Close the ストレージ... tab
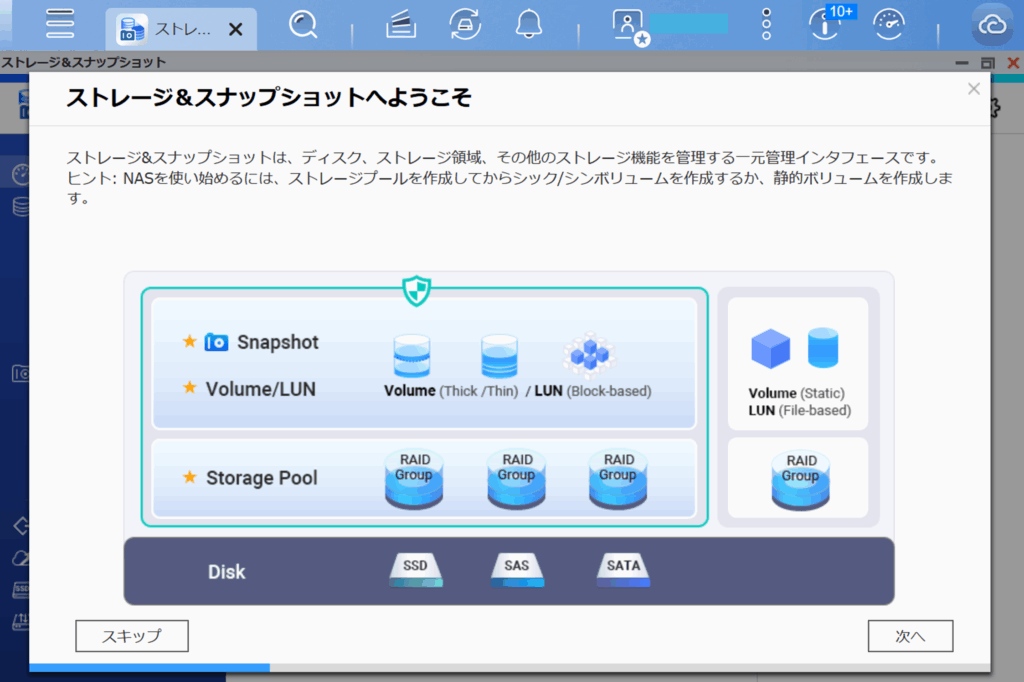Image resolution: width=1024 pixels, height=682 pixels. (236, 29)
